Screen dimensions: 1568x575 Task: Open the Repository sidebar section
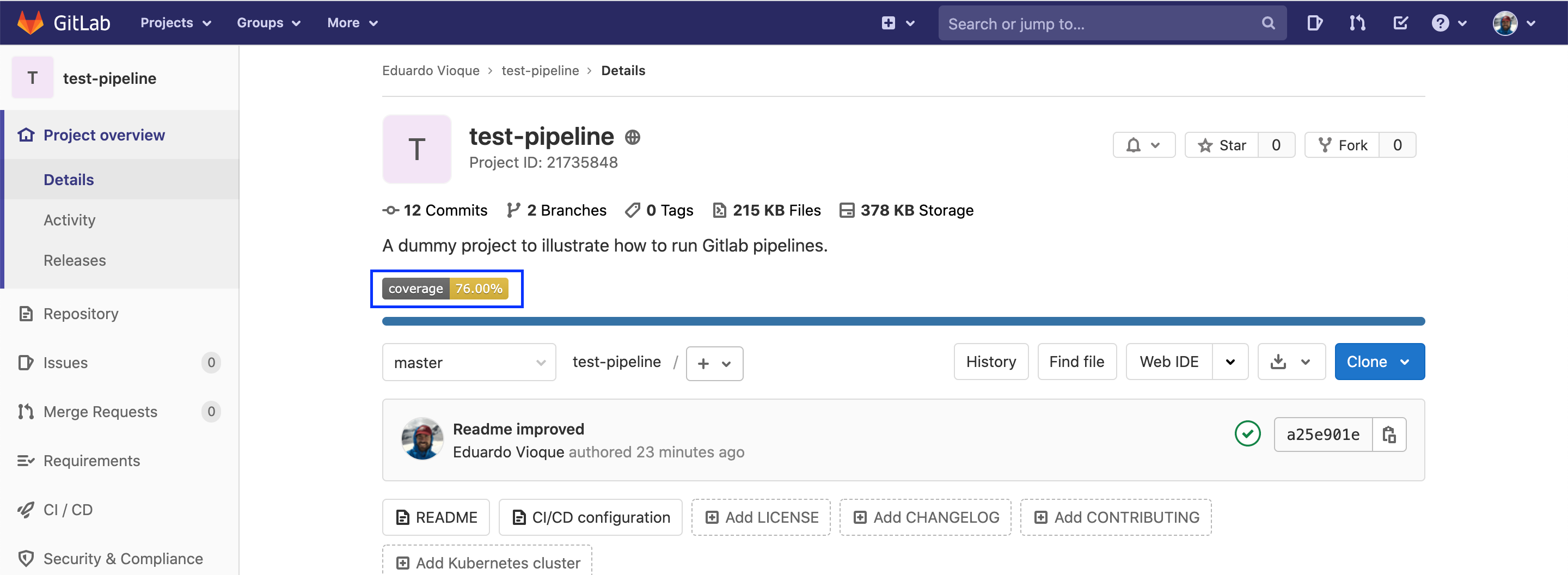81,313
